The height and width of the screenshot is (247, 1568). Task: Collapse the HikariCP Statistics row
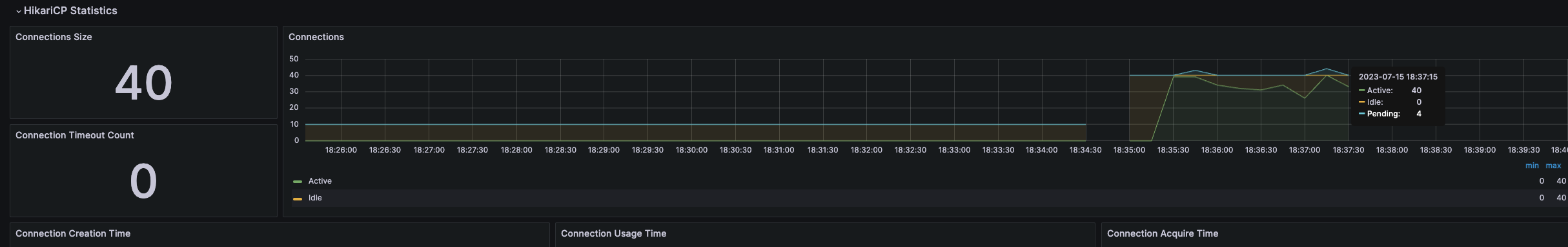66,11
